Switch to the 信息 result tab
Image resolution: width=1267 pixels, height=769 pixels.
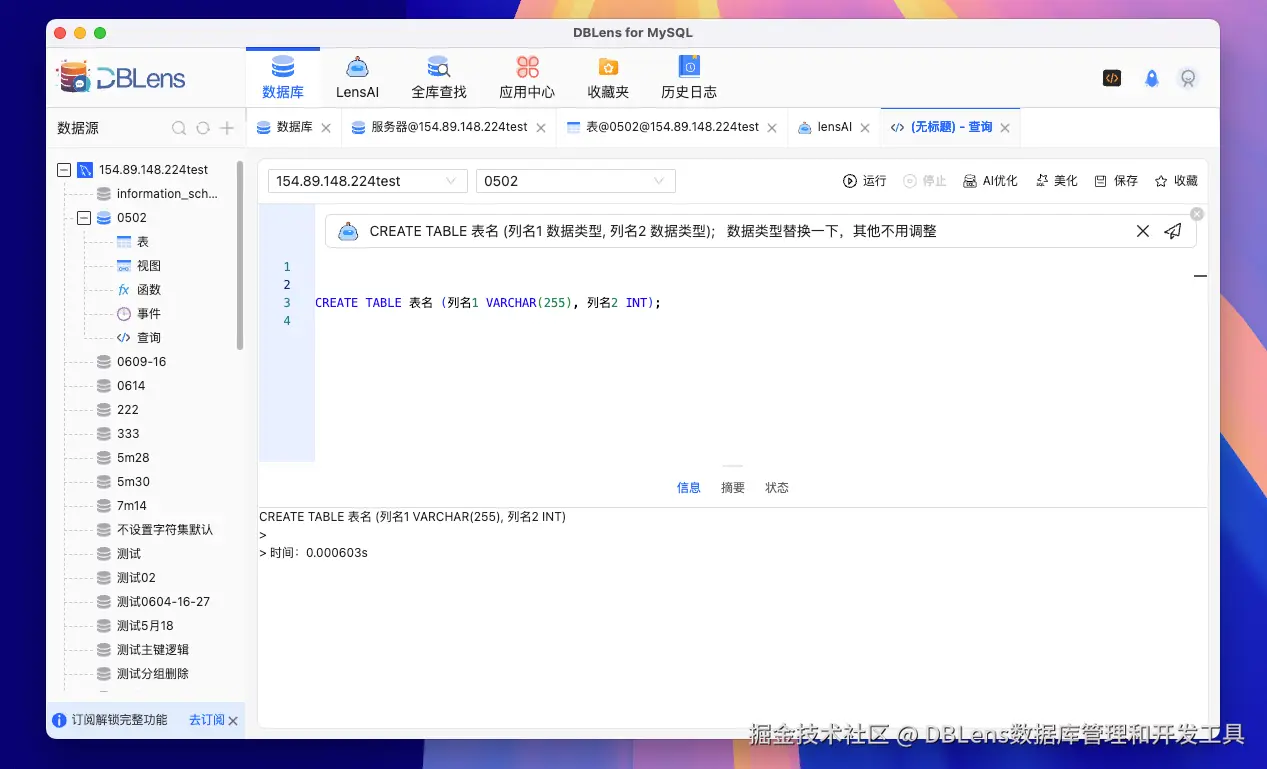coord(689,488)
